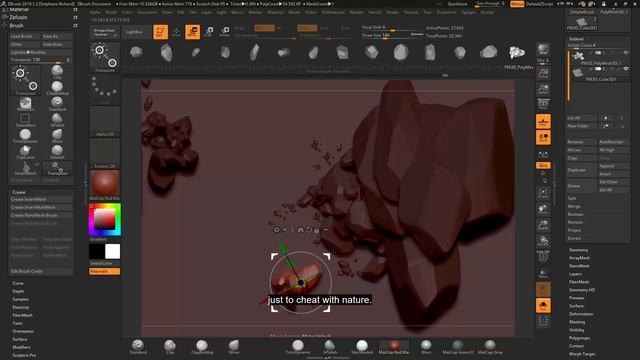Choose MatCap Gray material in bottom shelf
The height and width of the screenshot is (360, 640).
[x=490, y=346]
